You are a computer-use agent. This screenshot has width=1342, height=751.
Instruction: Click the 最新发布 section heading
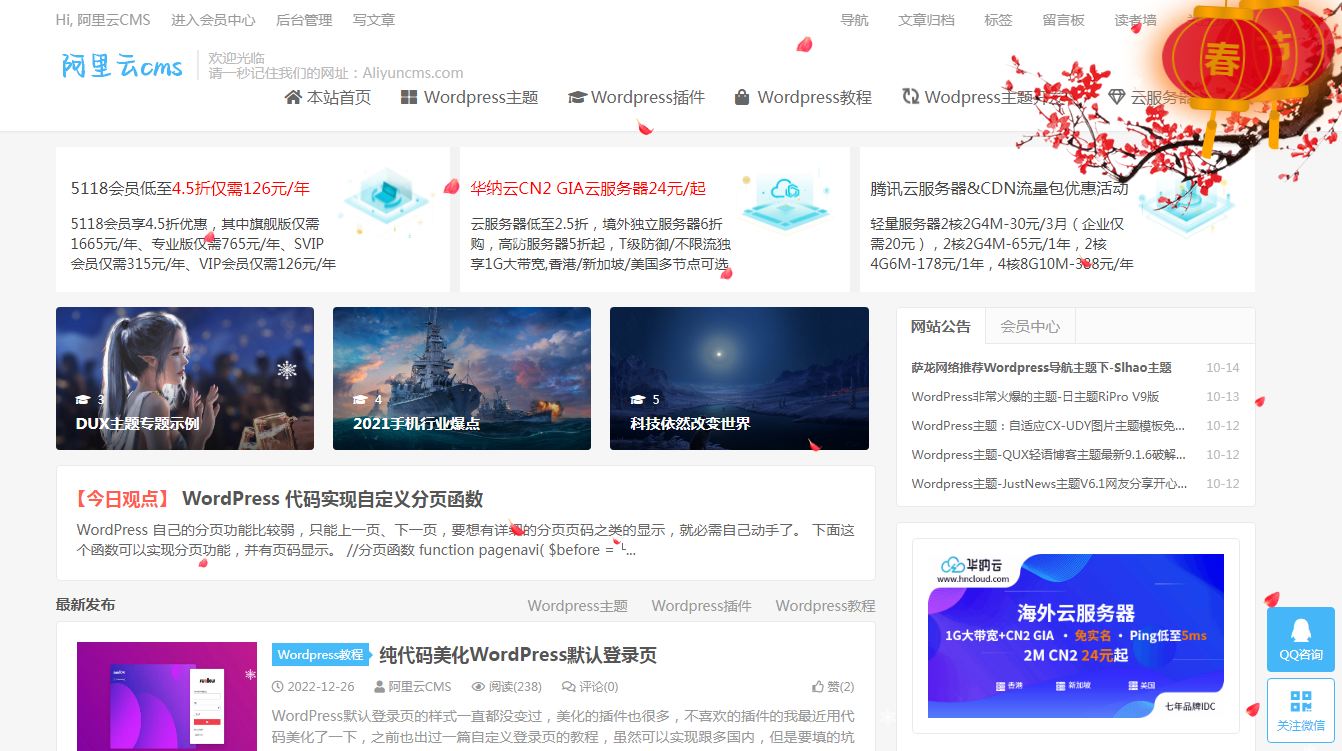[85, 605]
